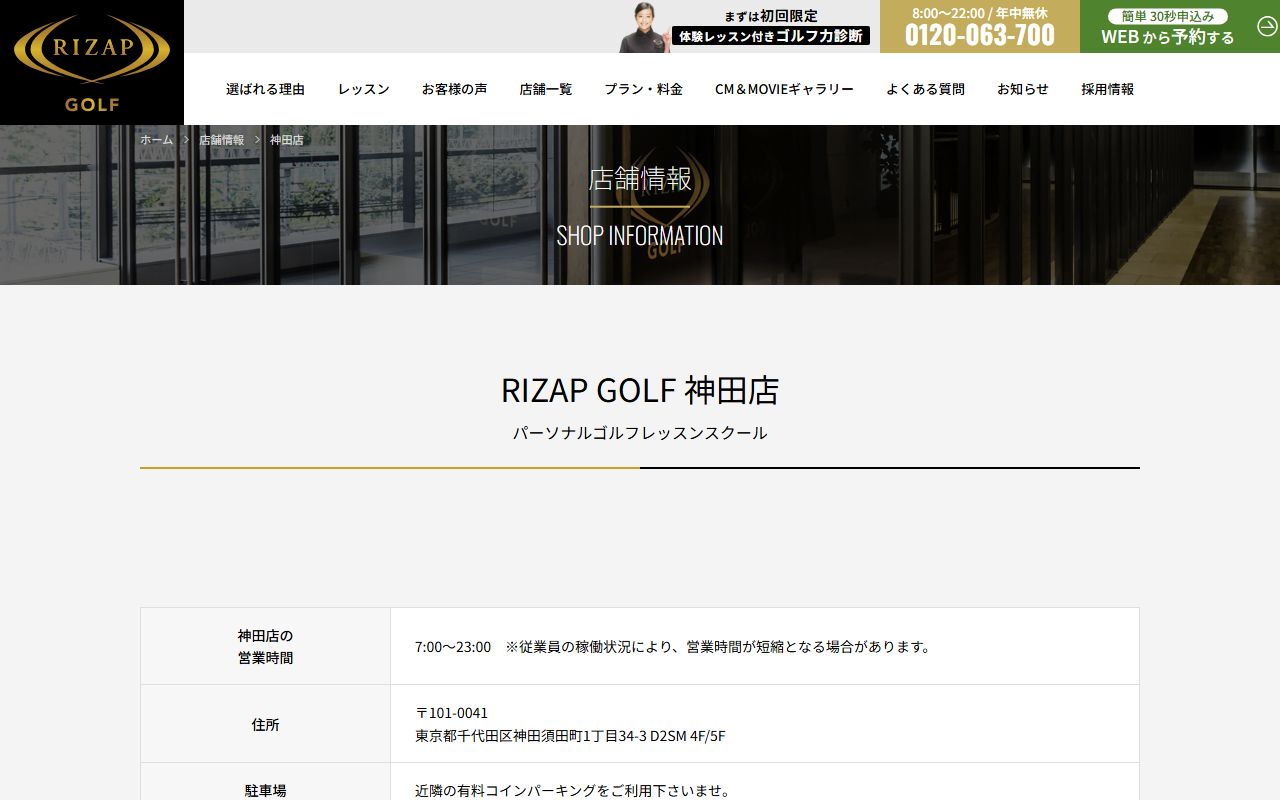Click the 近隣の有料コインパーキング text

pyautogui.click(x=574, y=791)
